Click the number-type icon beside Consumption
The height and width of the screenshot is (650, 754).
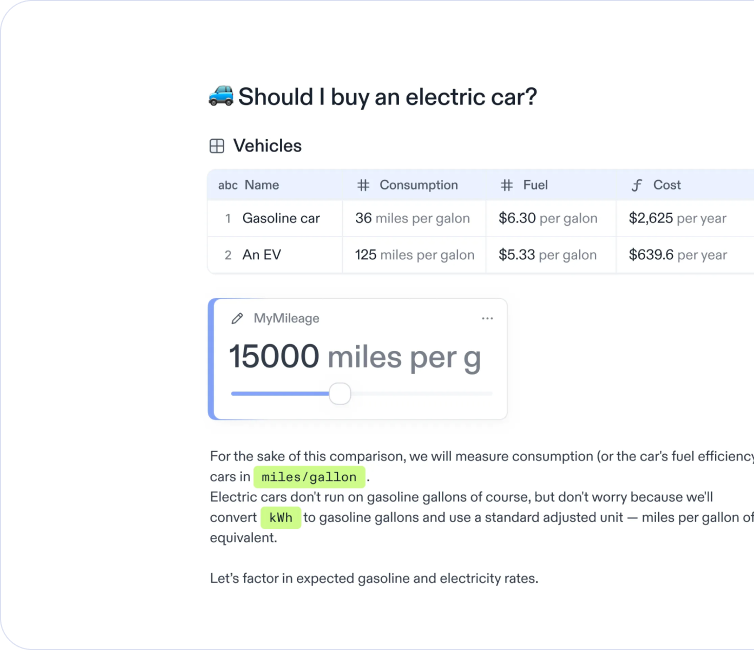(x=363, y=185)
